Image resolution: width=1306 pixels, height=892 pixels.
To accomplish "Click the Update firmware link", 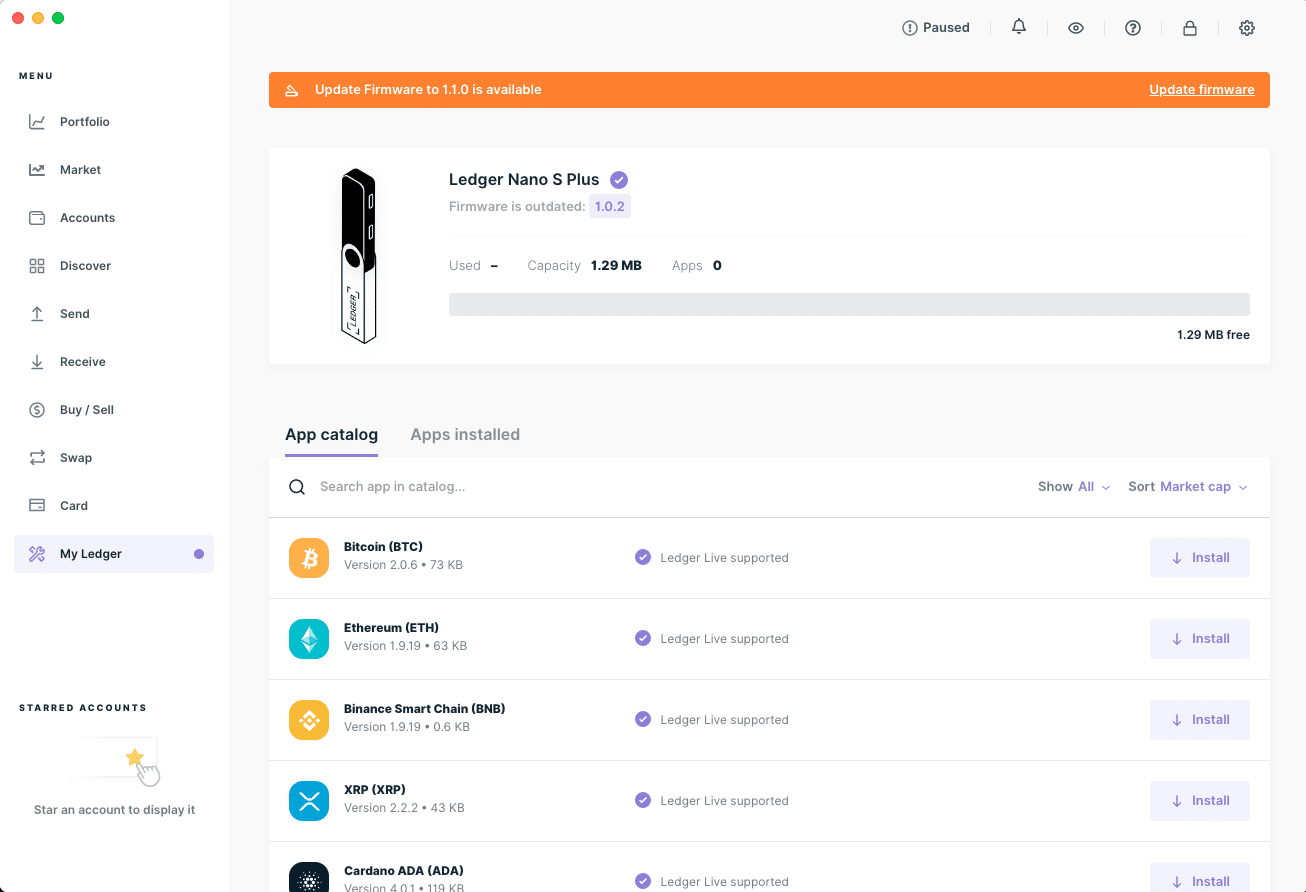I will click(1202, 90).
